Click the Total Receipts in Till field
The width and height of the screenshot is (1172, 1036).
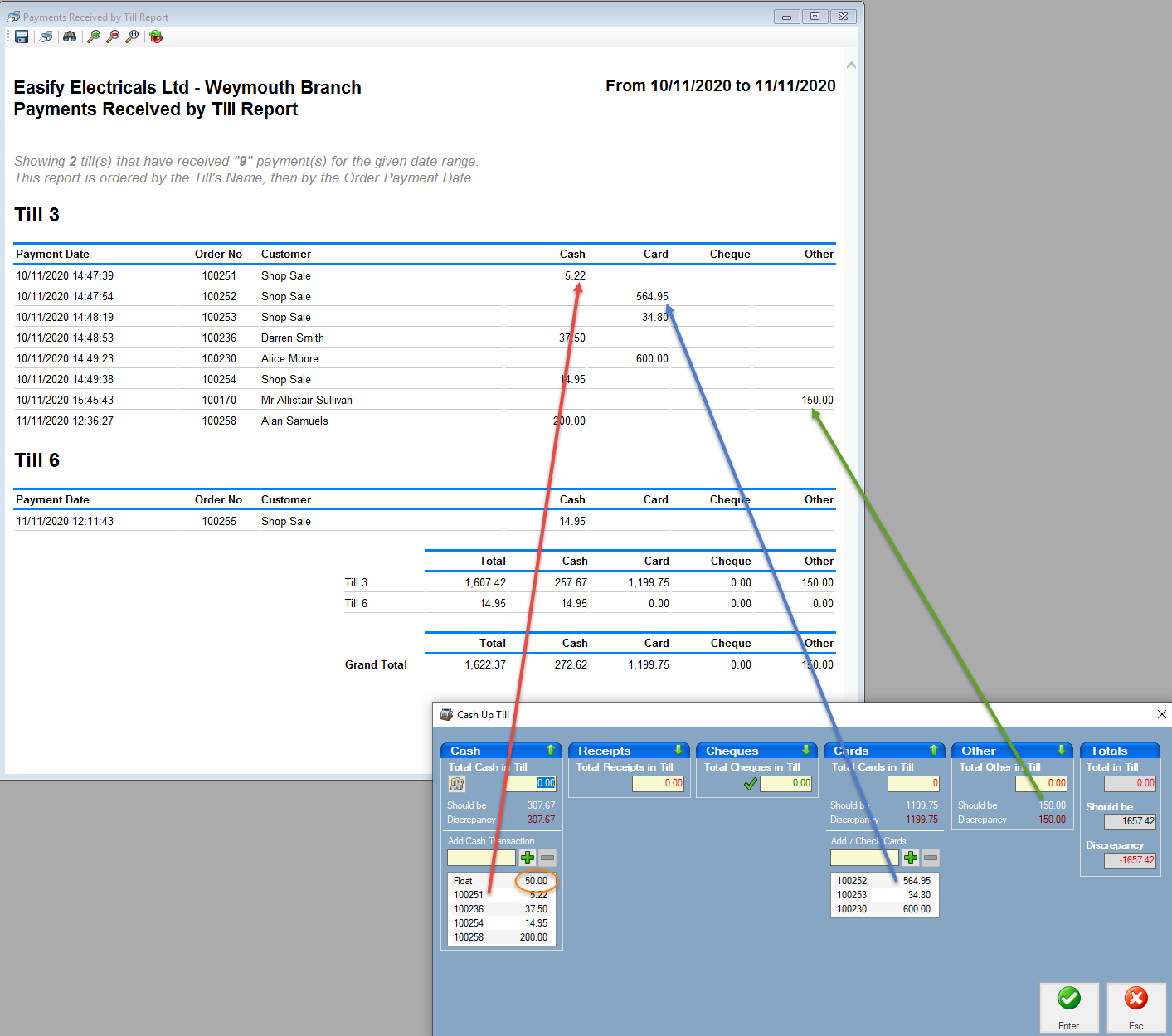point(659,783)
